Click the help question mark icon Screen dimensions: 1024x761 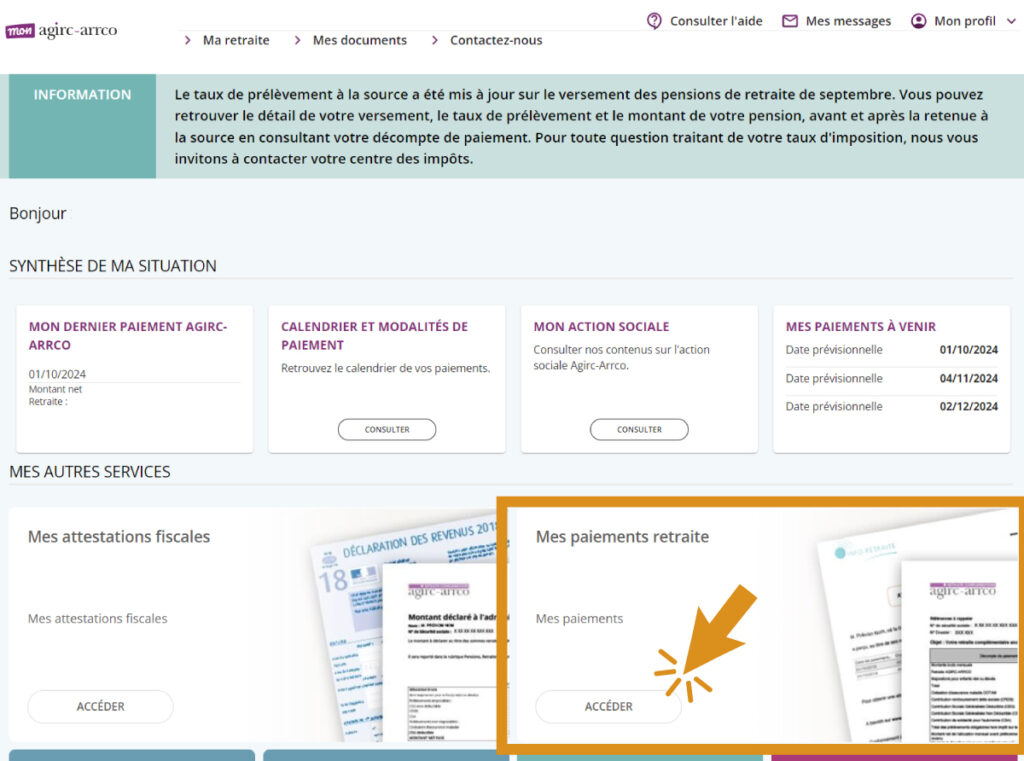point(655,21)
